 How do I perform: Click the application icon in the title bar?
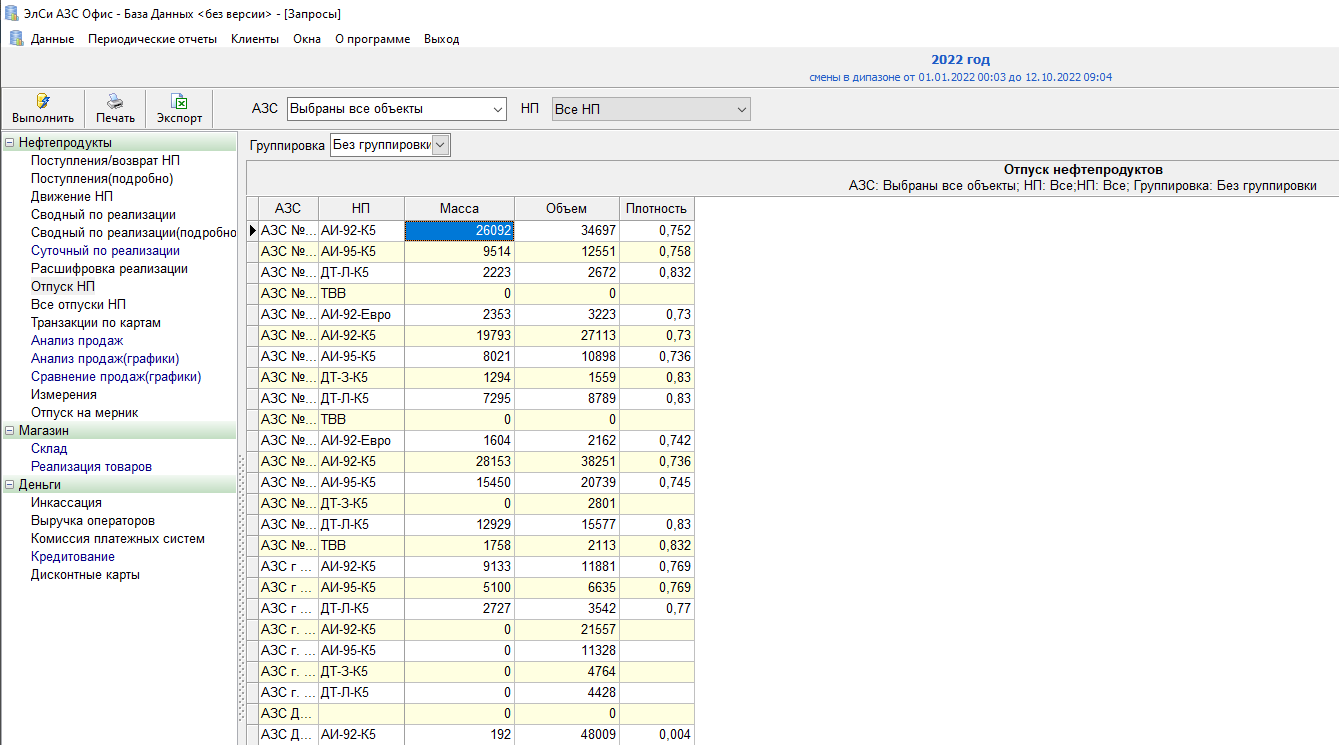[11, 13]
